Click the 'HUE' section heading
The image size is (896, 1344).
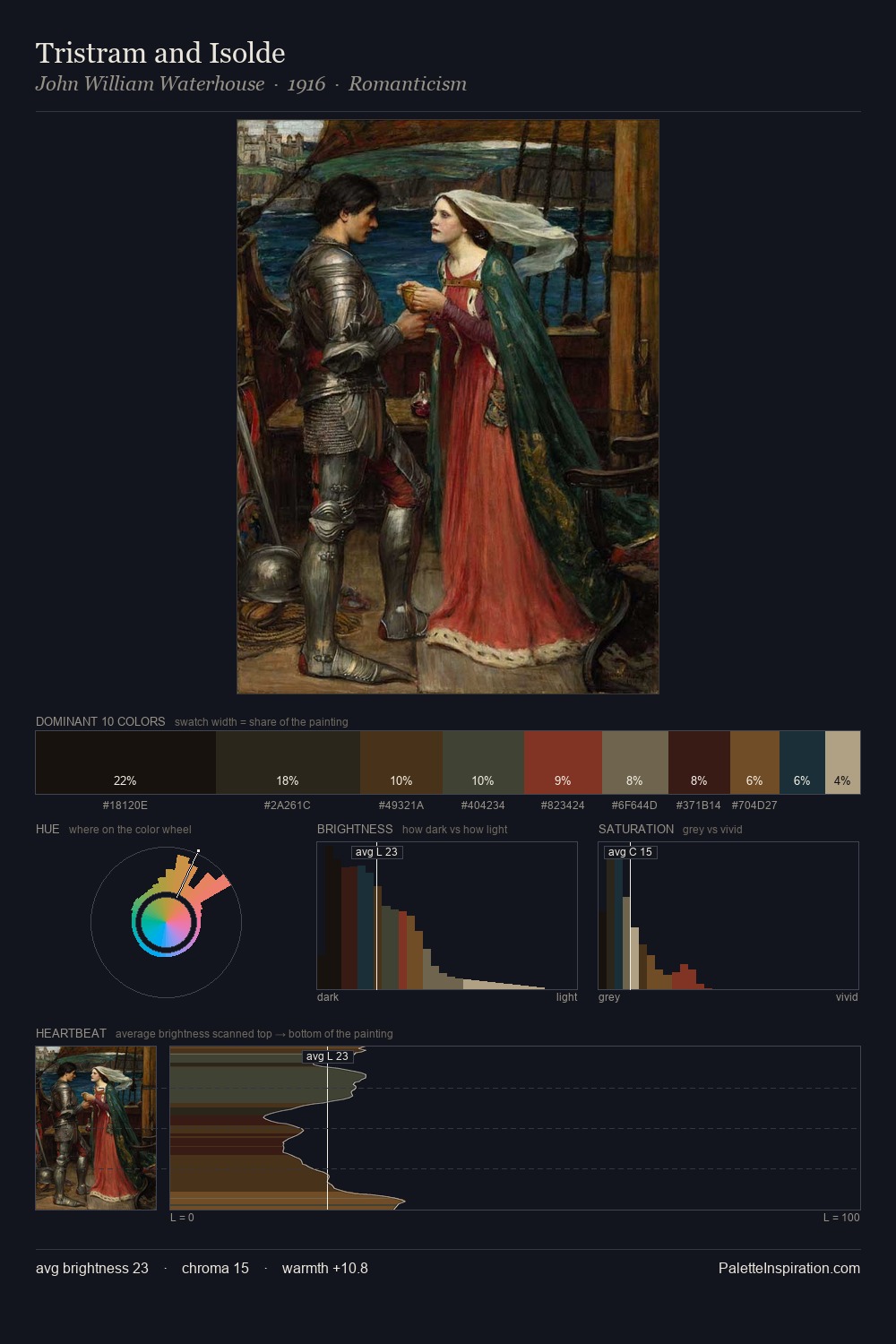pos(47,829)
